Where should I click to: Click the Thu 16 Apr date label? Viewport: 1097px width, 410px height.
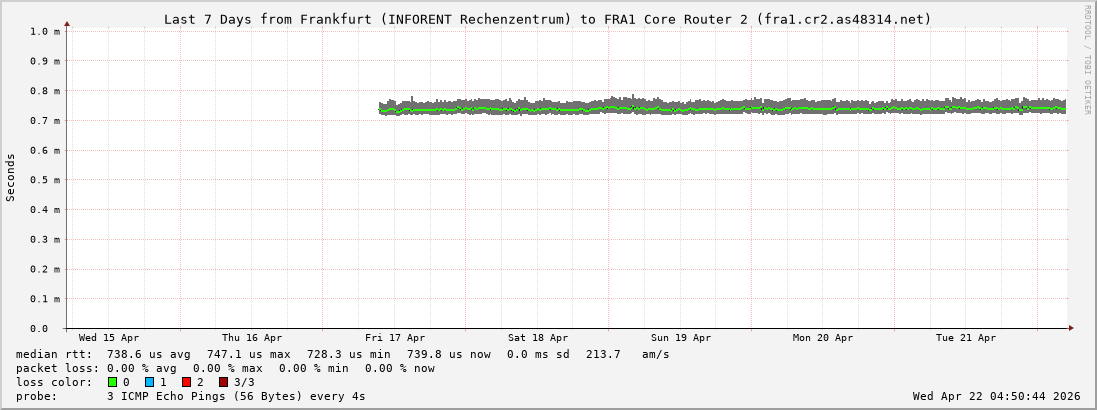(252, 338)
